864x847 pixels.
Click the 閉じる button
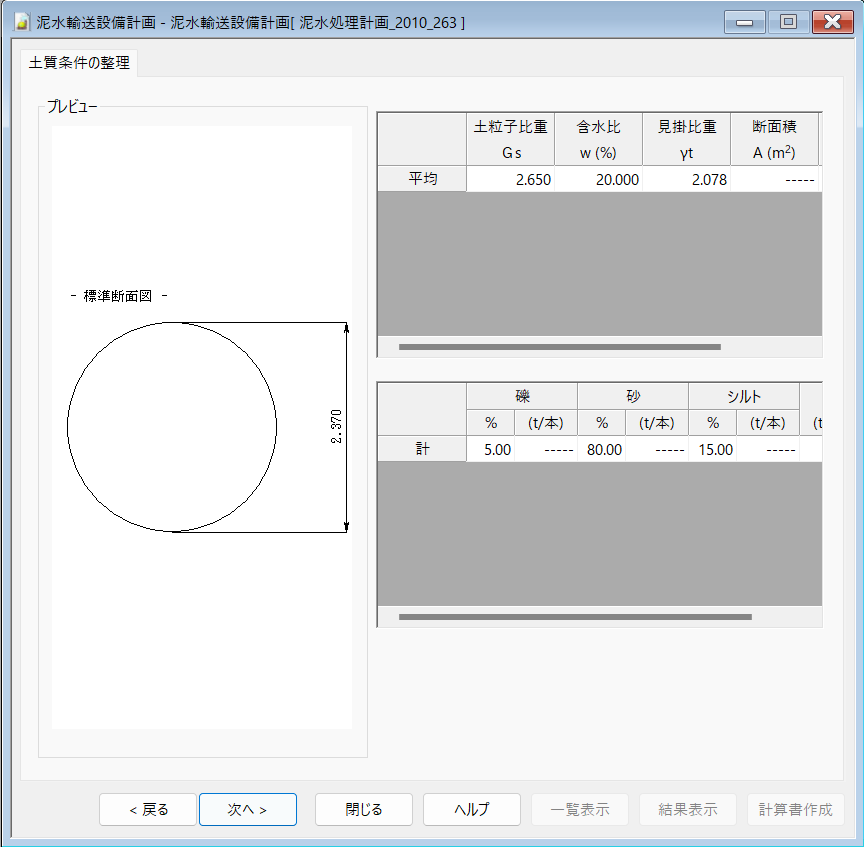(x=364, y=810)
